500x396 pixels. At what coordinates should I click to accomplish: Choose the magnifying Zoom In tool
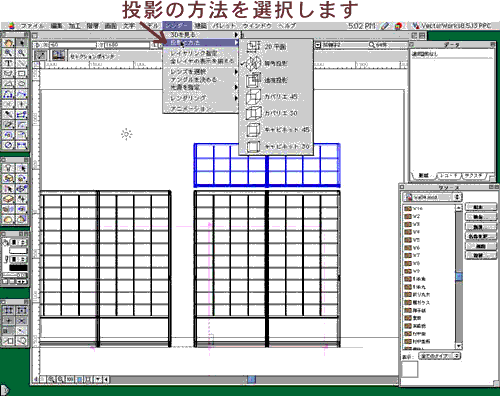click(x=9, y=53)
